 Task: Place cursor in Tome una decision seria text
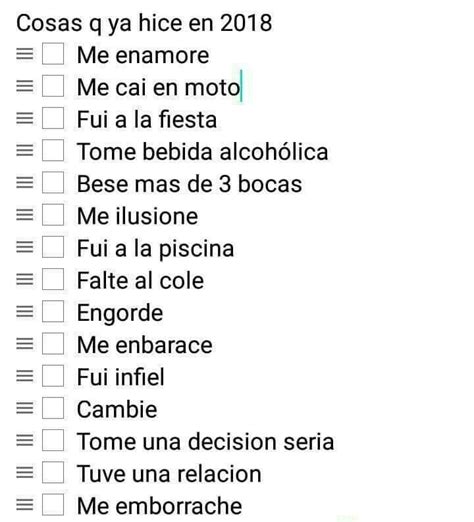point(205,441)
